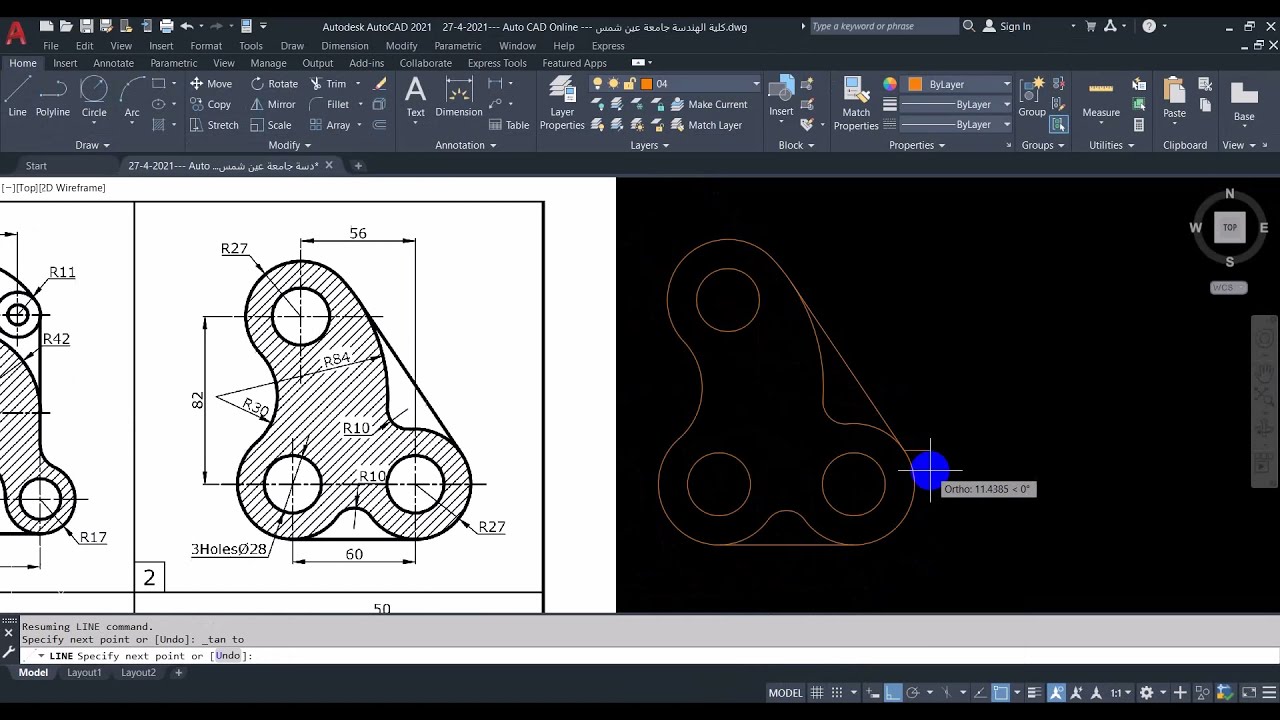This screenshot has width=1280, height=720.
Task: Add a new drawing tab with plus
Action: [x=358, y=166]
